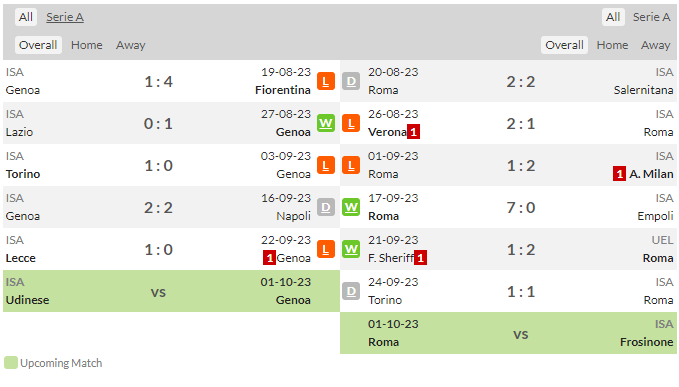Click the red card icon beside F. Sheriff
Image resolution: width=679 pixels, height=387 pixels.
(x=420, y=258)
